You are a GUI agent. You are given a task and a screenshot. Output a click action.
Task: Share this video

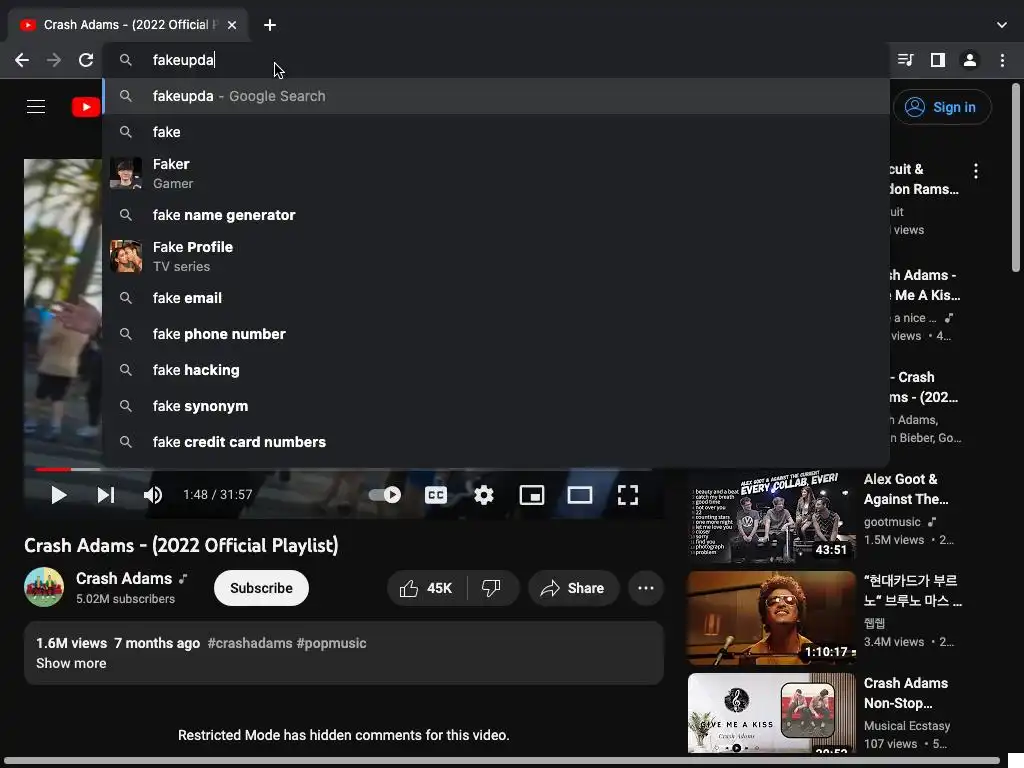(x=573, y=588)
